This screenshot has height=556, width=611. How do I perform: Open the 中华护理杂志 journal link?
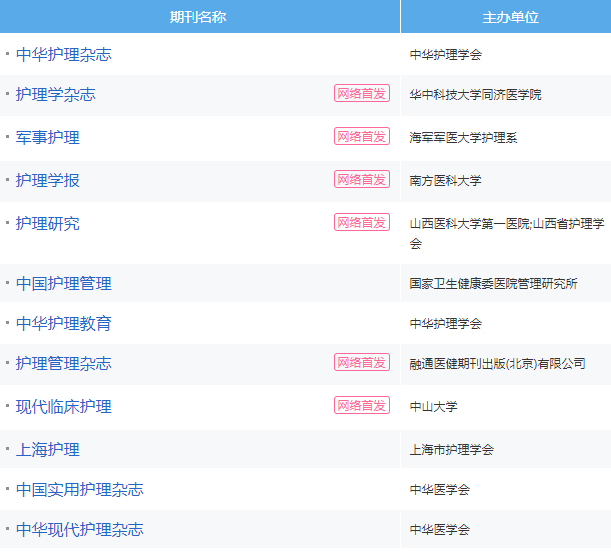tap(64, 55)
